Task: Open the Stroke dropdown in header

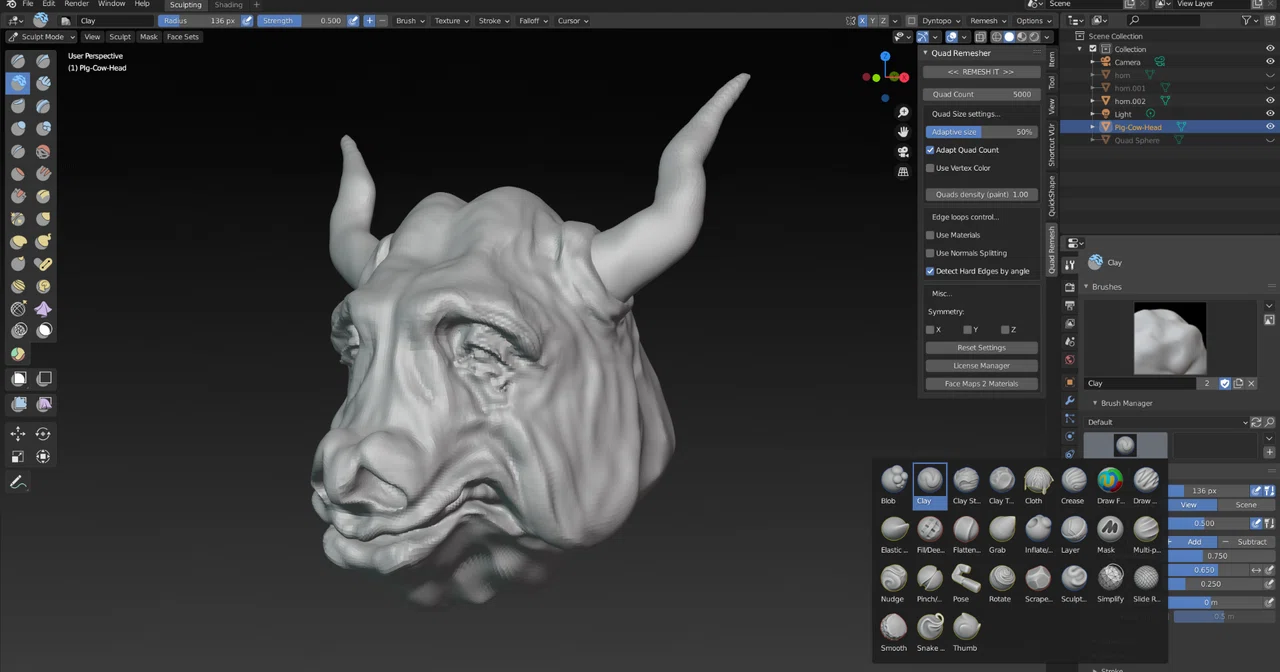Action: pos(492,20)
